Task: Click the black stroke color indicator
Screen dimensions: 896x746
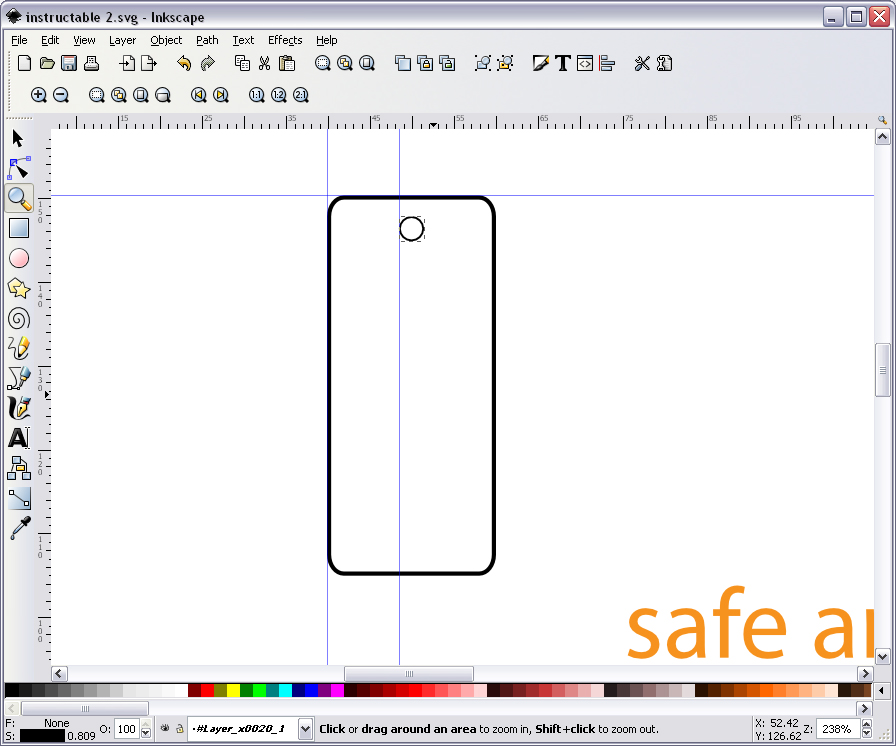Action: tap(42, 736)
